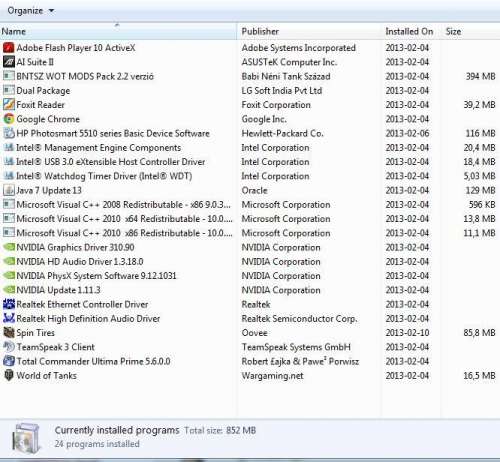Screen dimensions: 500x462
Task: Click the TeamSpeak 3 Client icon
Action: tap(9, 347)
